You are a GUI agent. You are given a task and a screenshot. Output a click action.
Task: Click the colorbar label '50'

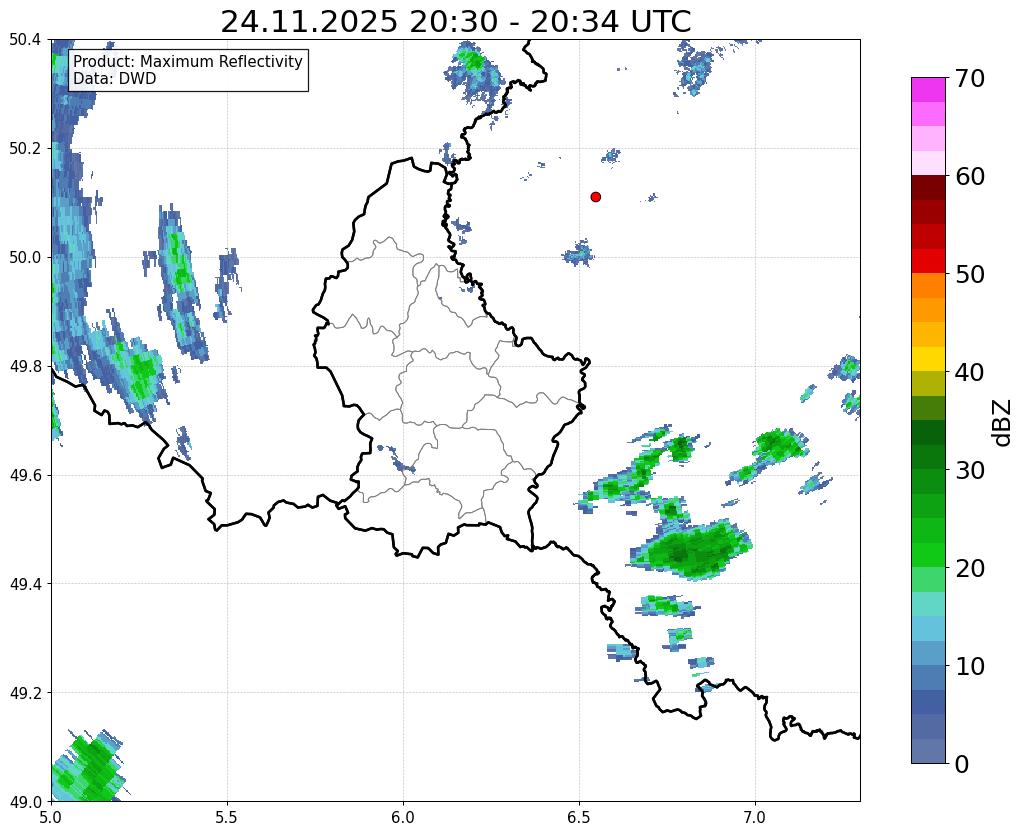969,274
